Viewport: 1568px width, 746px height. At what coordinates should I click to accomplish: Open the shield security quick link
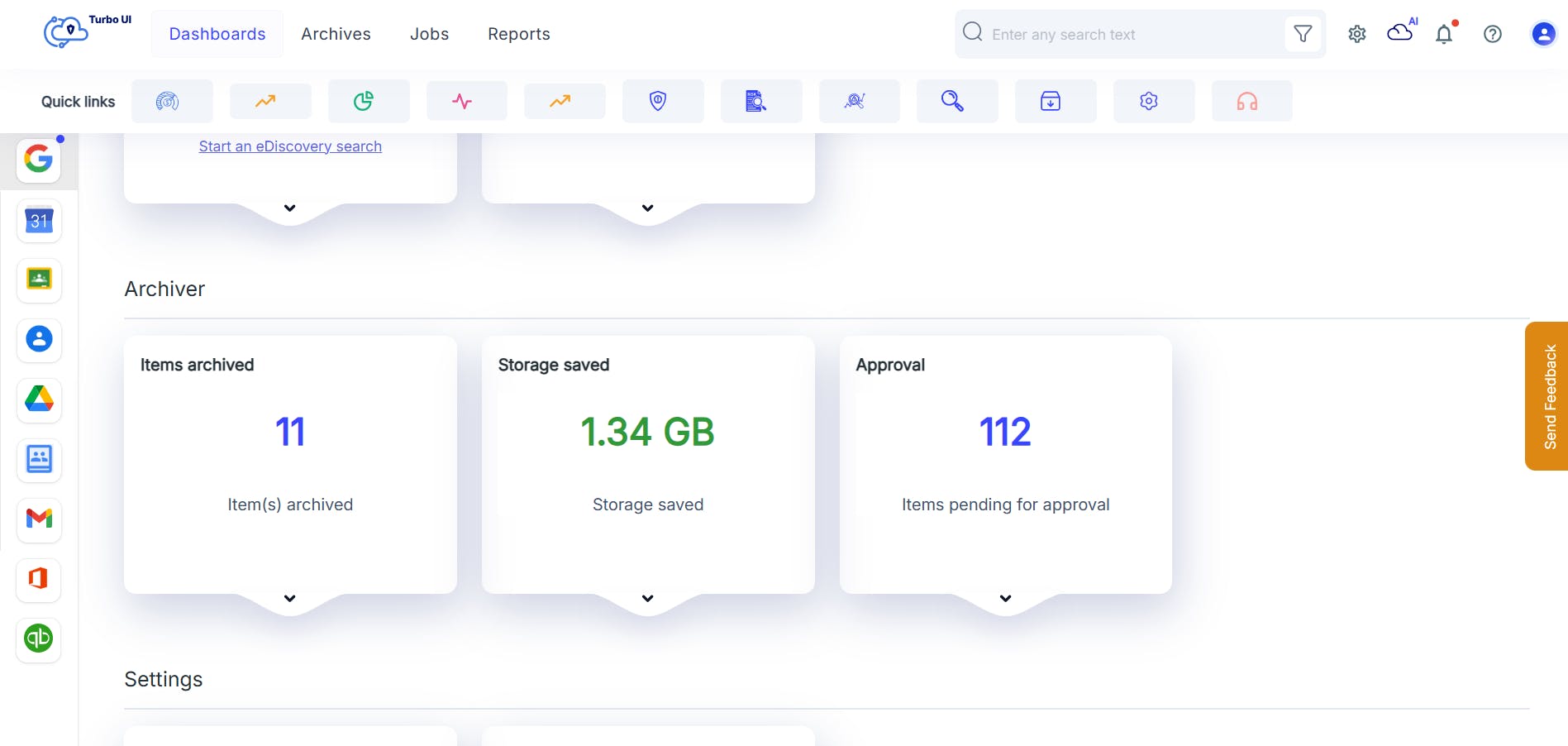coord(658,102)
